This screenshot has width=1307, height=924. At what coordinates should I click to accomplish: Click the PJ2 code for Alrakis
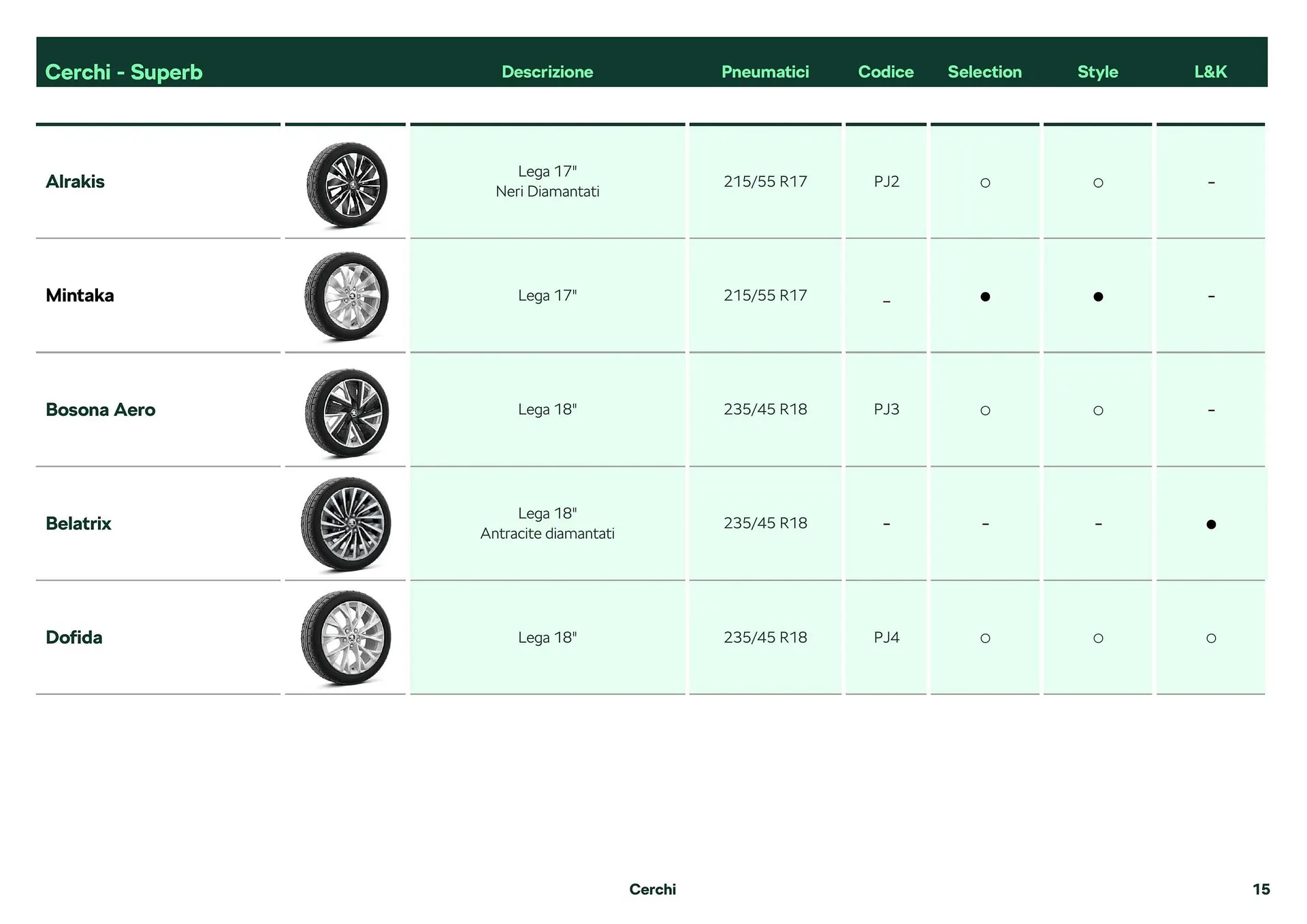pos(886,182)
